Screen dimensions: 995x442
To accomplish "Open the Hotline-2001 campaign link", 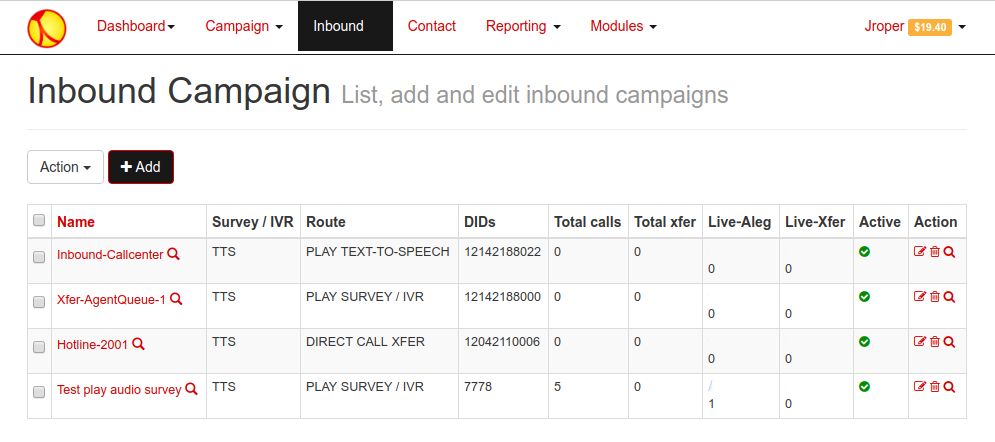I will tap(93, 344).
